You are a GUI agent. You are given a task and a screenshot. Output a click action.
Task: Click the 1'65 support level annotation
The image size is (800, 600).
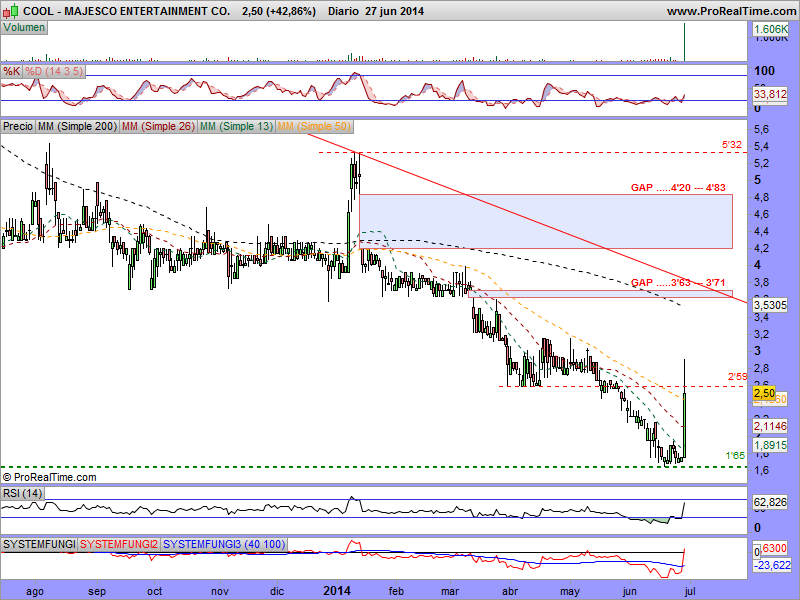[735, 456]
